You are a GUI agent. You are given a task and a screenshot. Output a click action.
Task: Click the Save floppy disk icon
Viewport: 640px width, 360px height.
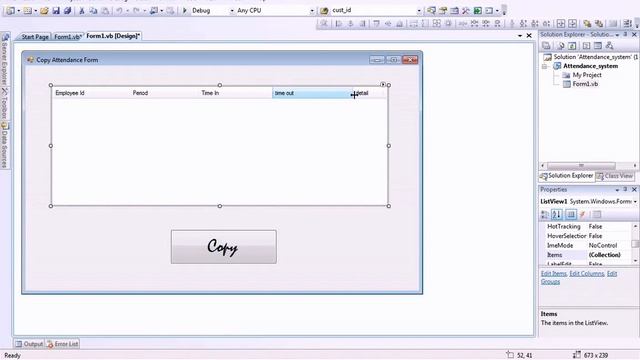click(56, 11)
